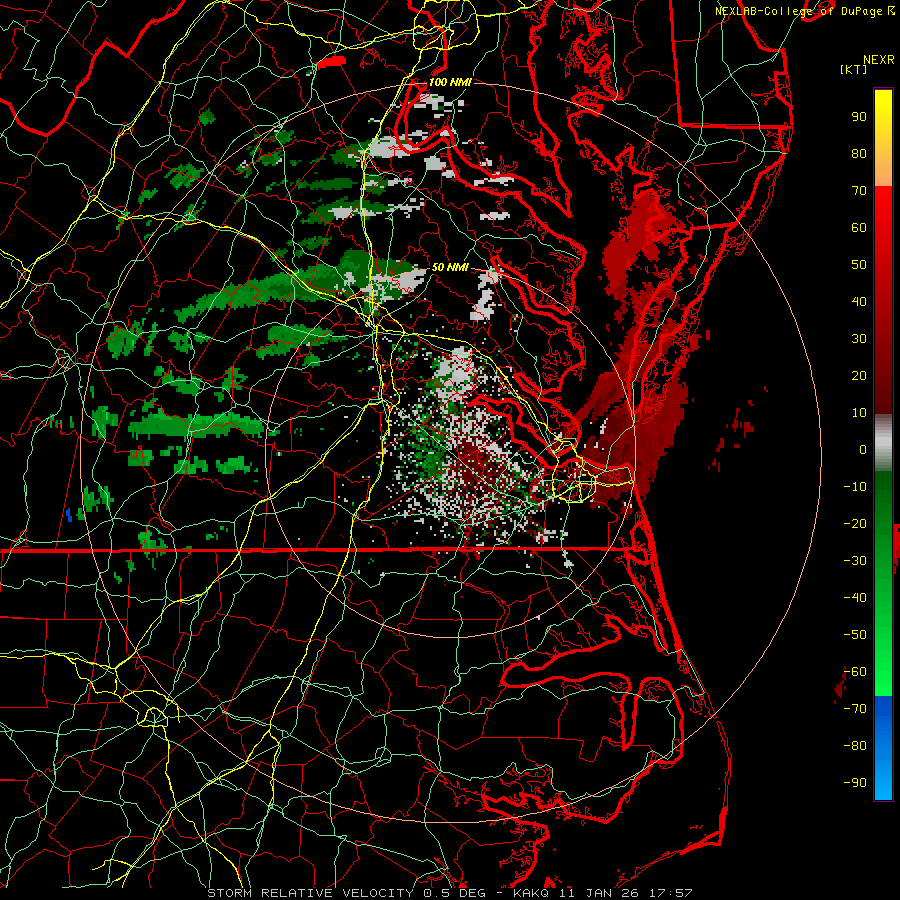Click the -90 value on velocity scale
The image size is (900, 900).
tap(855, 783)
